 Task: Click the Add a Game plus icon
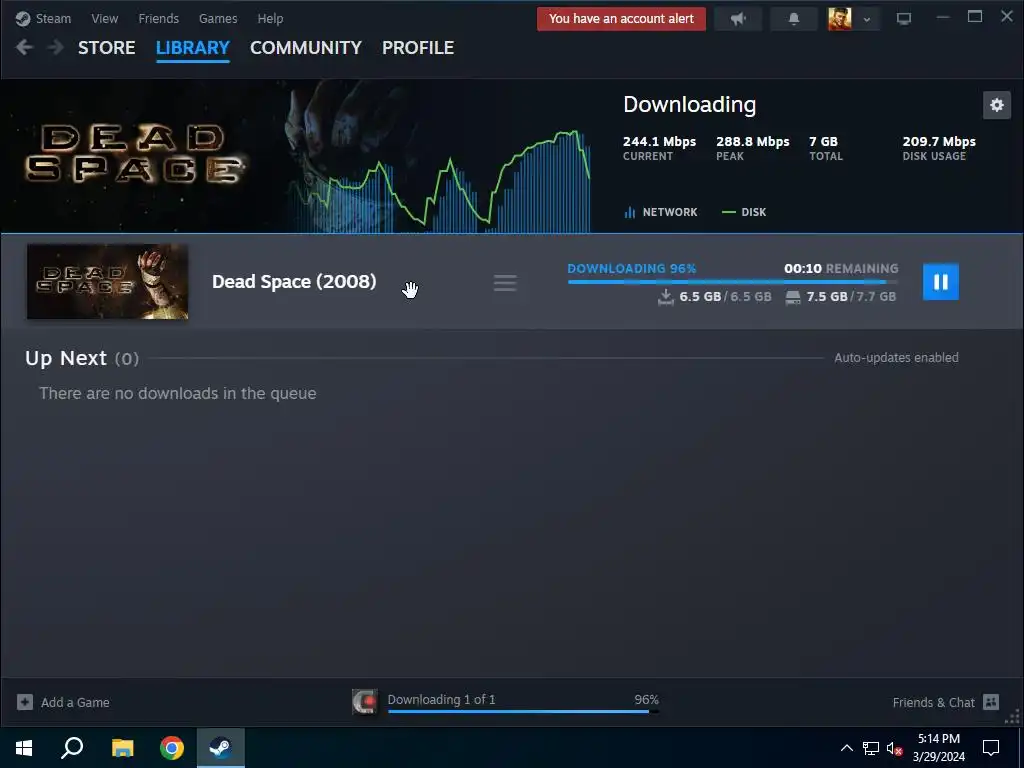25,702
